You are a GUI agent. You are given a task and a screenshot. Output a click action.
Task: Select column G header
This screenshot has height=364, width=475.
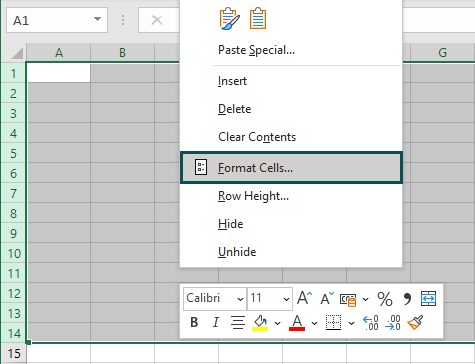click(x=442, y=52)
